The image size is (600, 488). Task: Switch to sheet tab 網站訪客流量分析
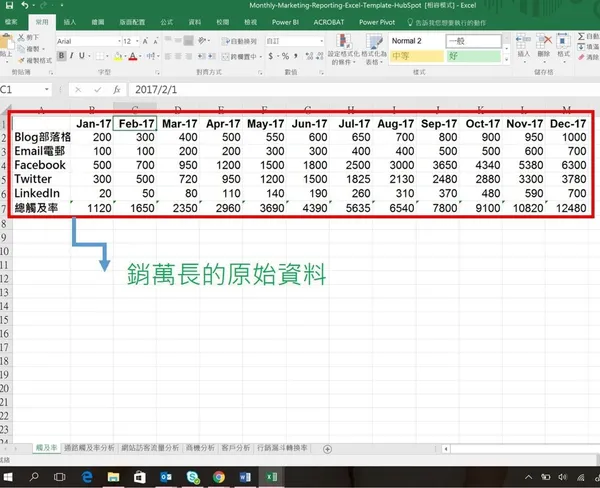150,448
